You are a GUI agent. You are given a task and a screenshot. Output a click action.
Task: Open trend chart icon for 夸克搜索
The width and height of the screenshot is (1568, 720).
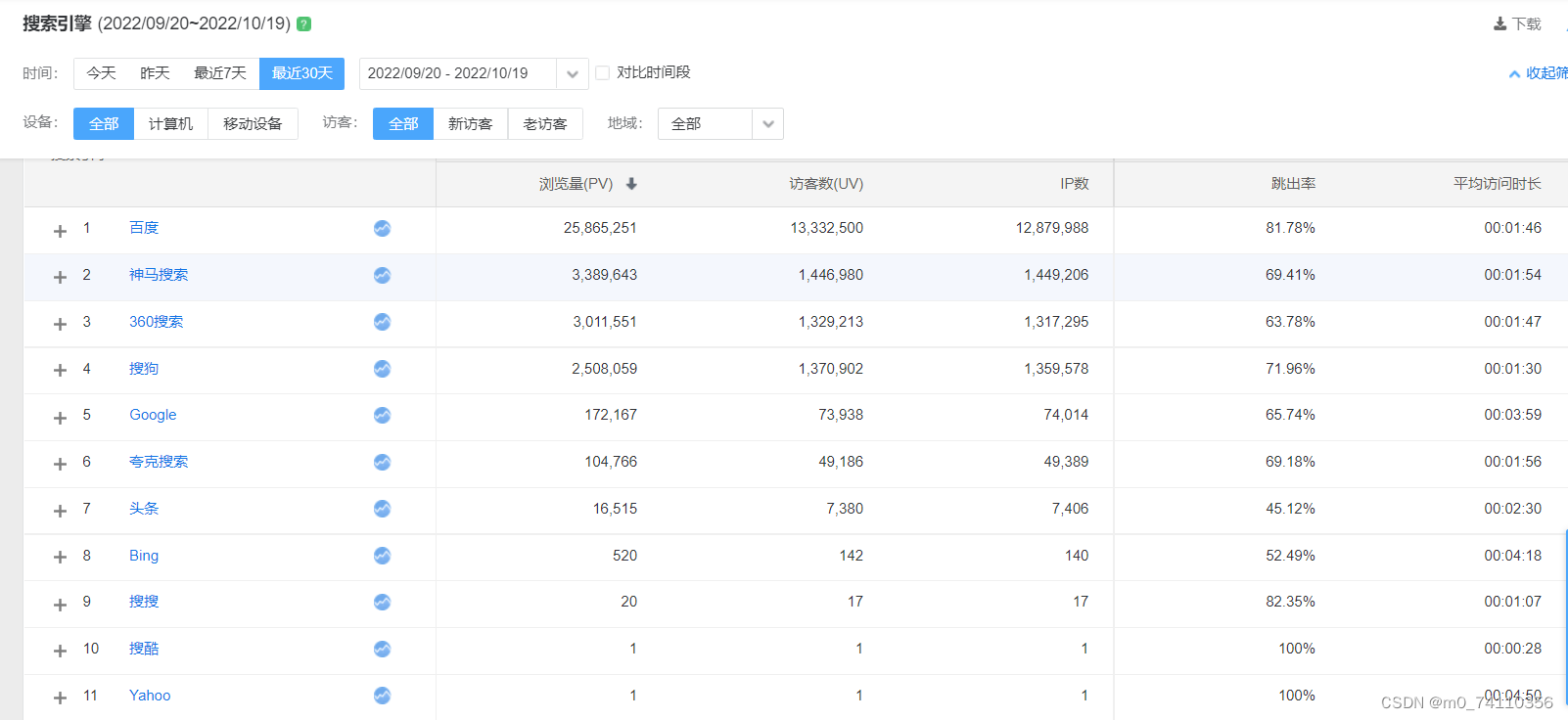tap(382, 462)
